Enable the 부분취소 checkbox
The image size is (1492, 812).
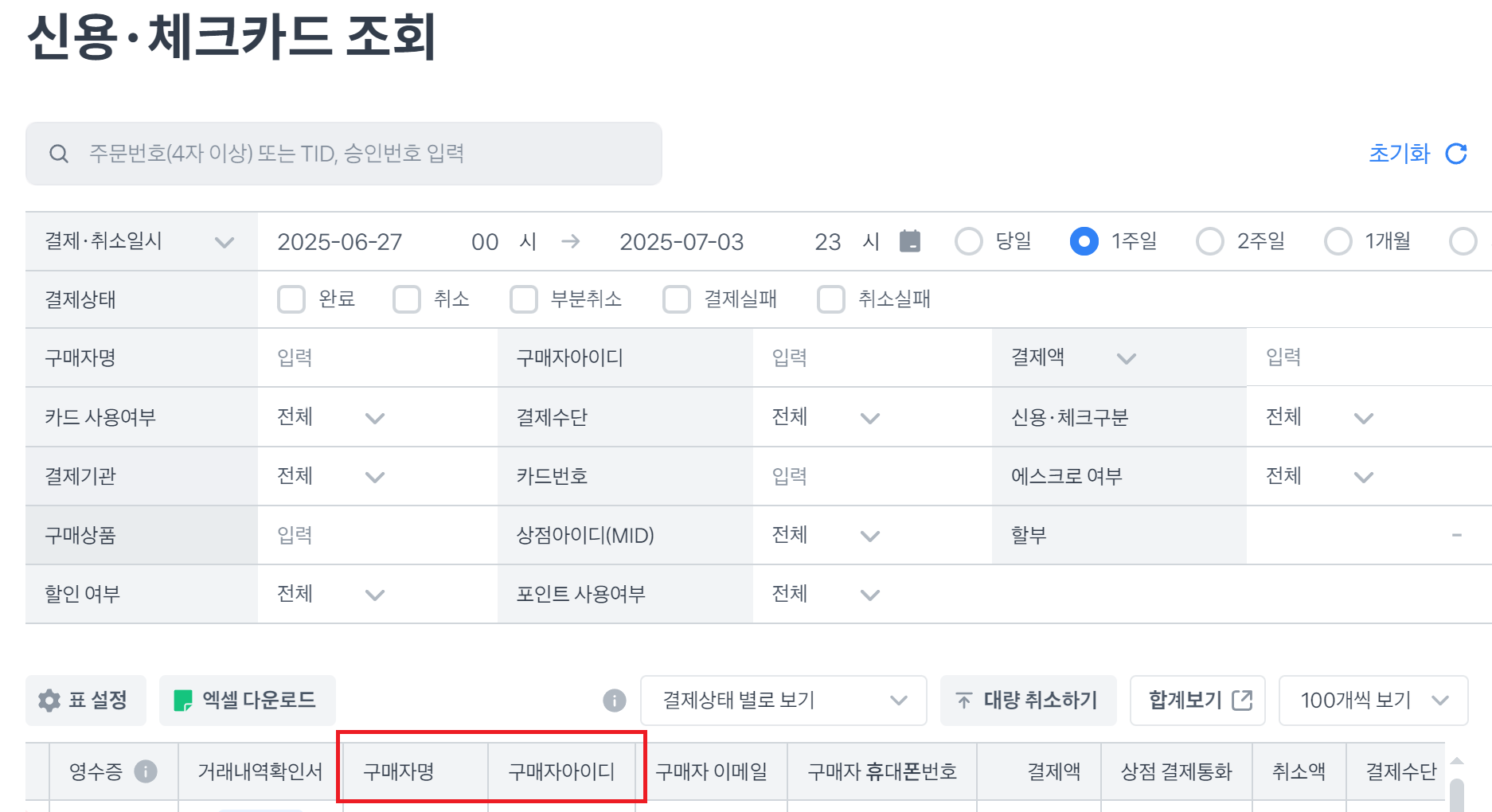524,299
